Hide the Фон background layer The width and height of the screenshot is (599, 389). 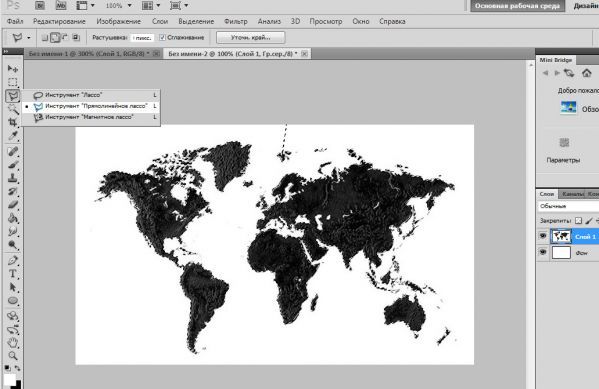tap(543, 252)
